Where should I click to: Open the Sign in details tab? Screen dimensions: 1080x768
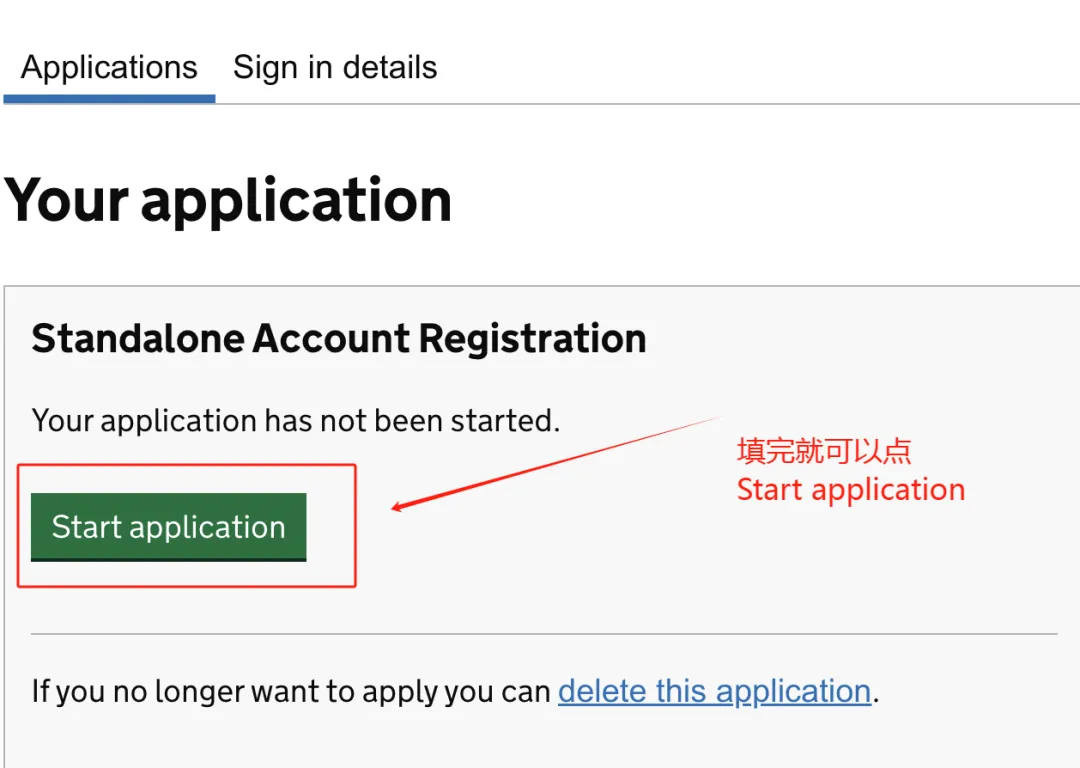pyautogui.click(x=335, y=68)
